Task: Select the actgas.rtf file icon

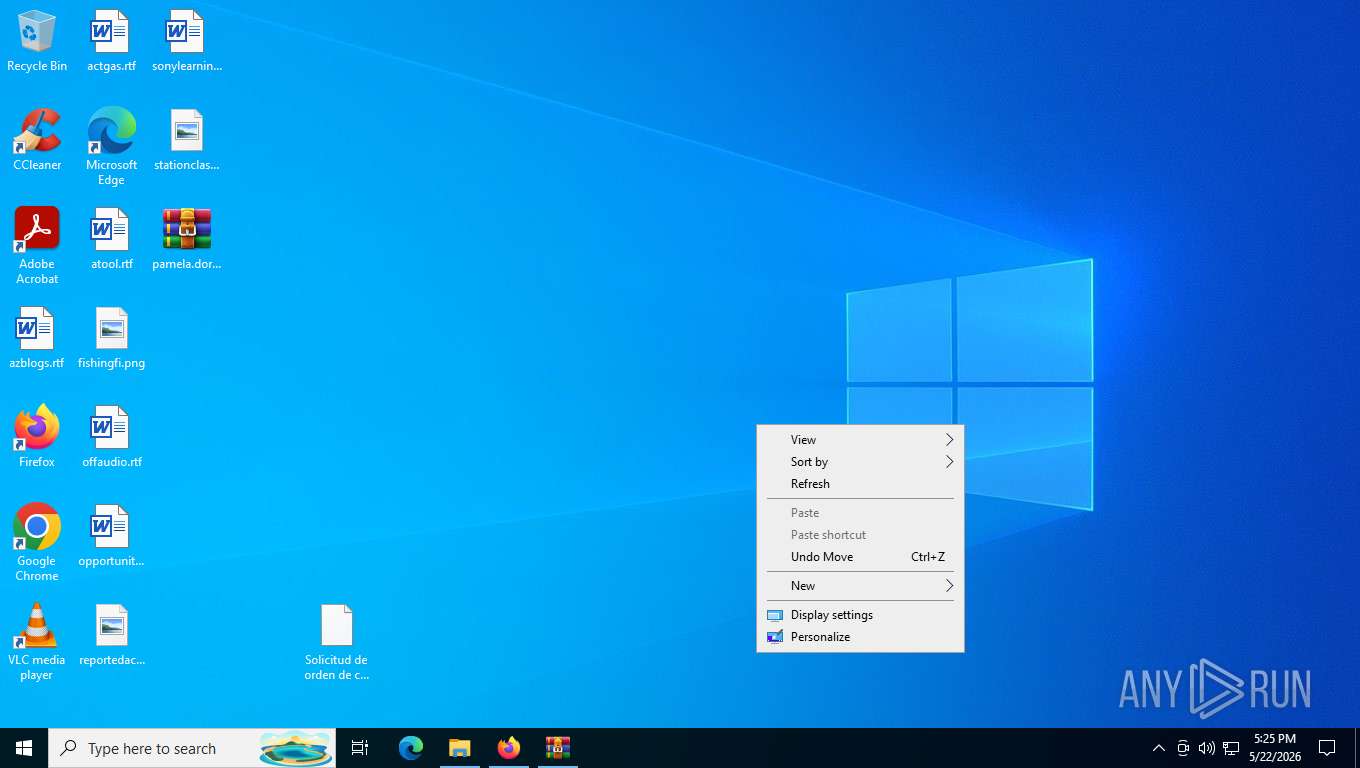Action: [111, 41]
